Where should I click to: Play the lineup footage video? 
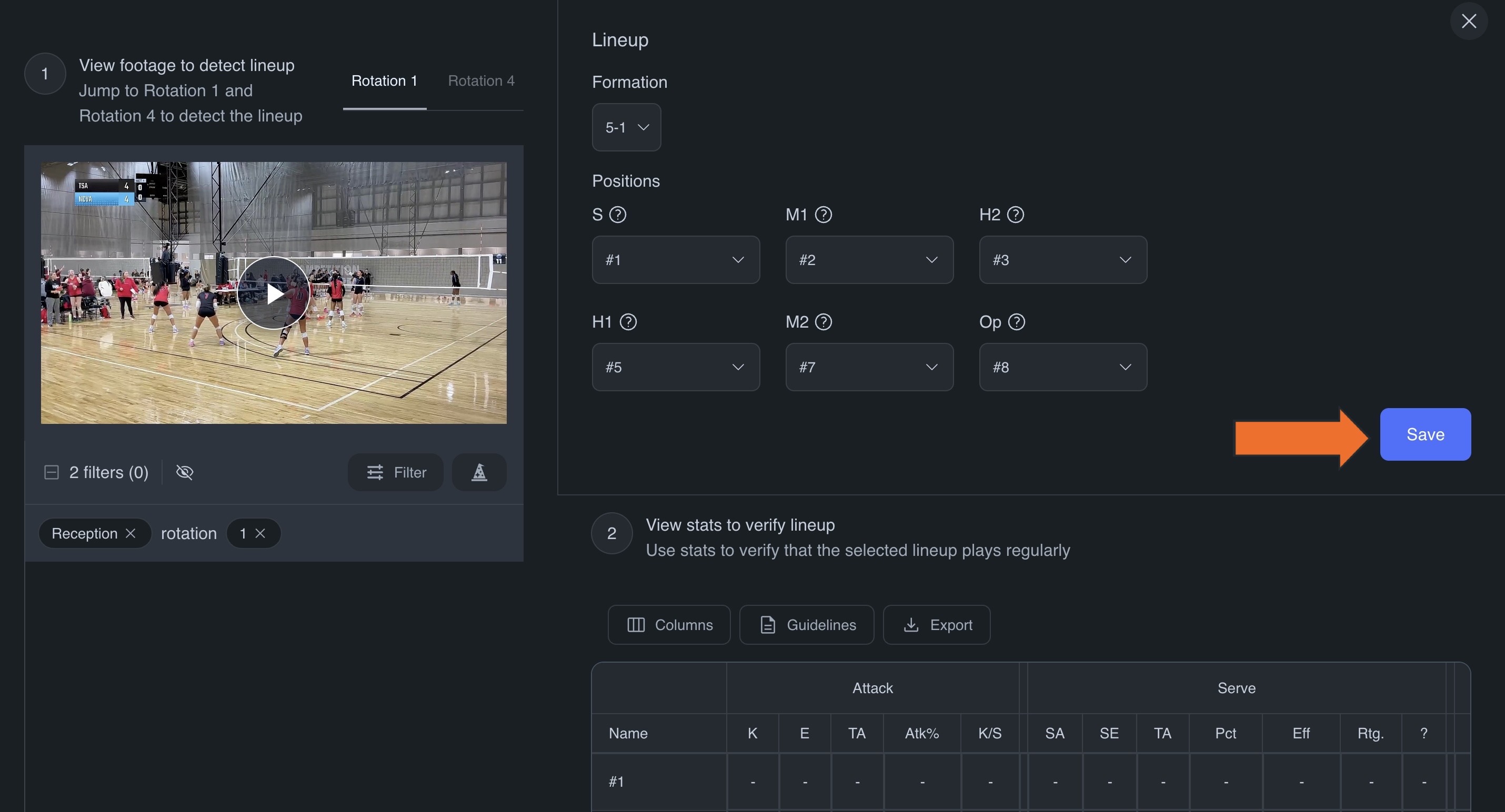(274, 293)
